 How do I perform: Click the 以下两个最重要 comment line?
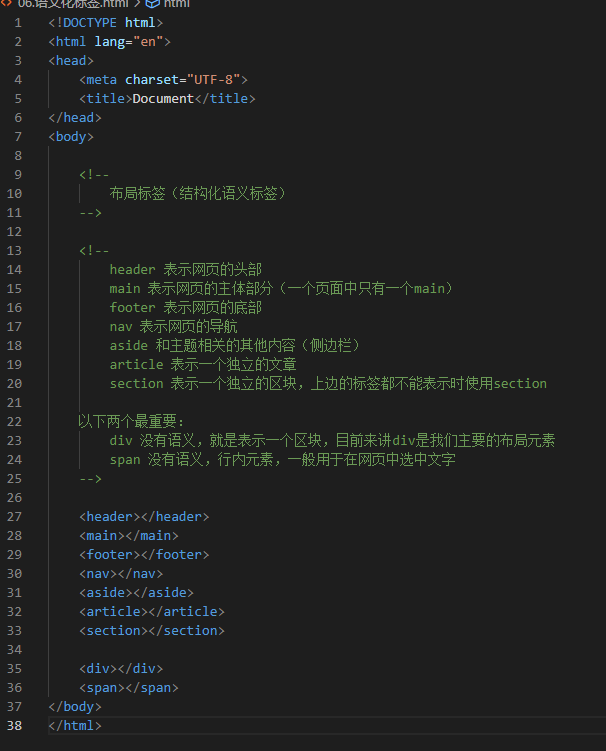pos(131,421)
